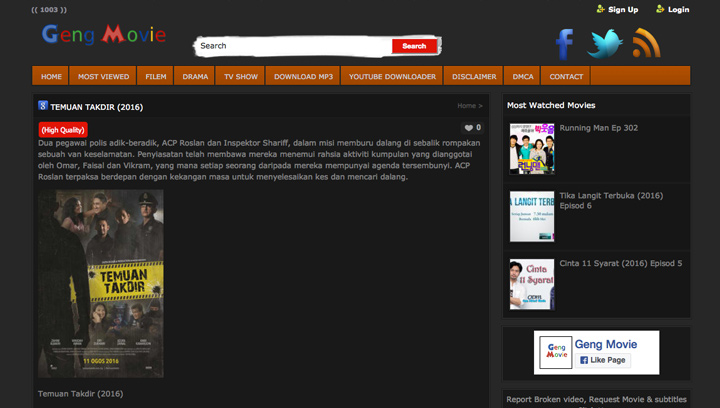720x408 pixels.
Task: Click the Langit Terbuka thumbnail
Action: 532,216
